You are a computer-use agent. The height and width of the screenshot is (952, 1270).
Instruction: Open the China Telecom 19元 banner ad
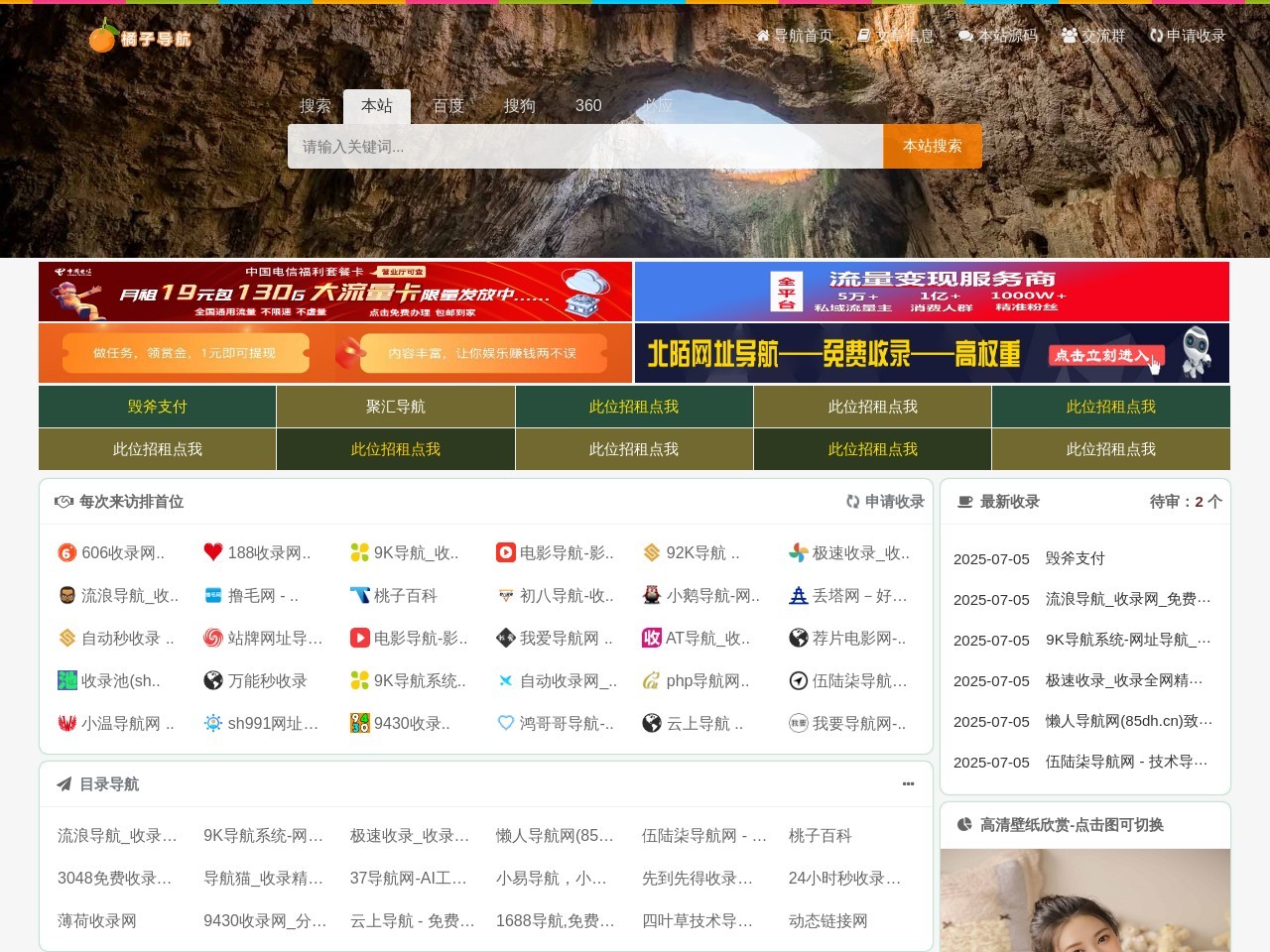[335, 292]
